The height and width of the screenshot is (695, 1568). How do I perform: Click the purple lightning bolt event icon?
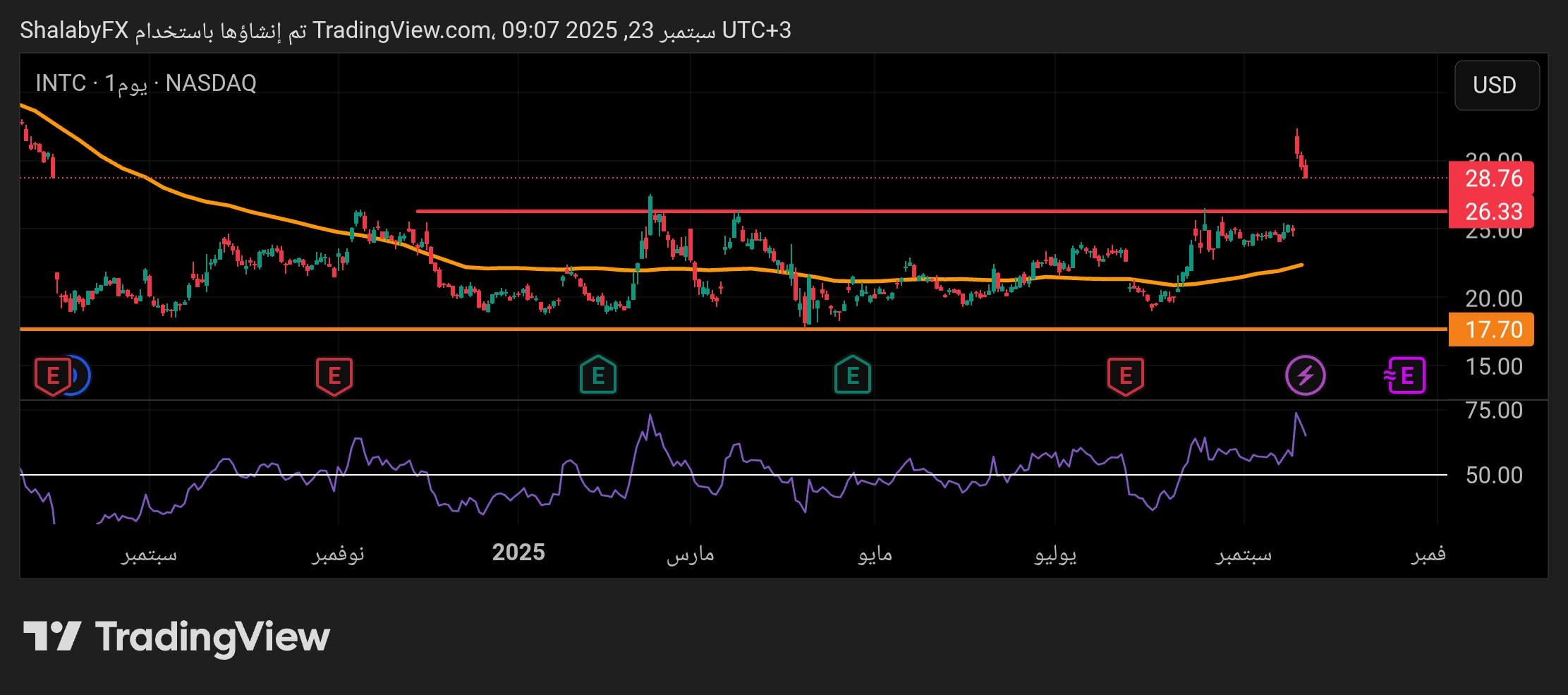tap(1305, 375)
